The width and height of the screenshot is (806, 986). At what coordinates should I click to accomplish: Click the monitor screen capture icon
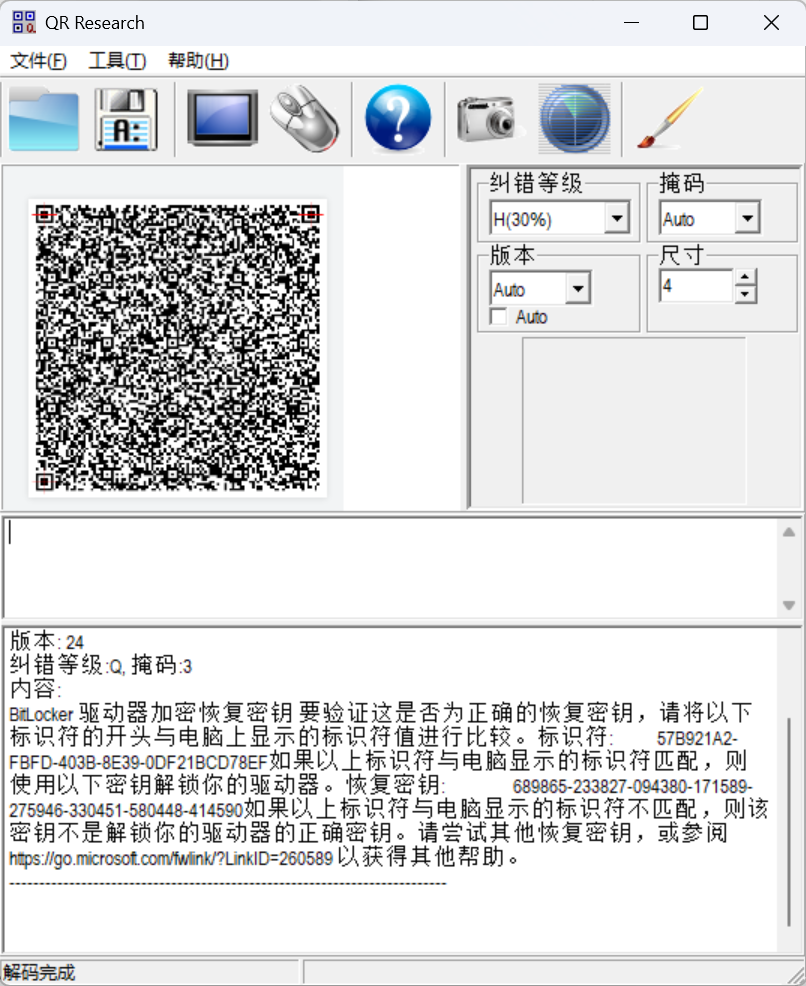(223, 118)
